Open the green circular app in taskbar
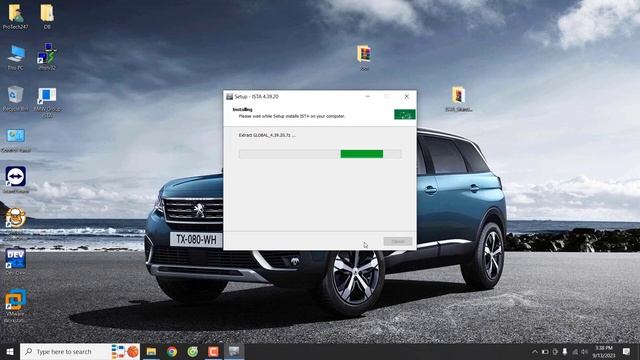640x360 pixels. (x=193, y=351)
